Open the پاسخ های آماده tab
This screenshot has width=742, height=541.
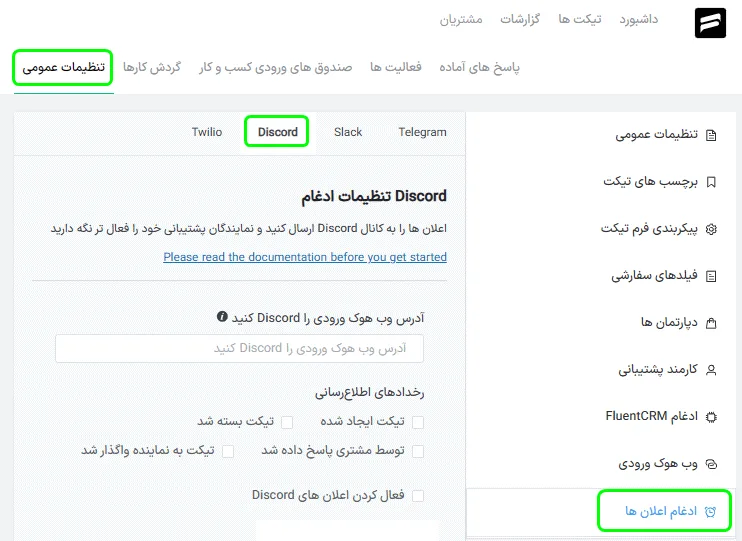coord(479,67)
